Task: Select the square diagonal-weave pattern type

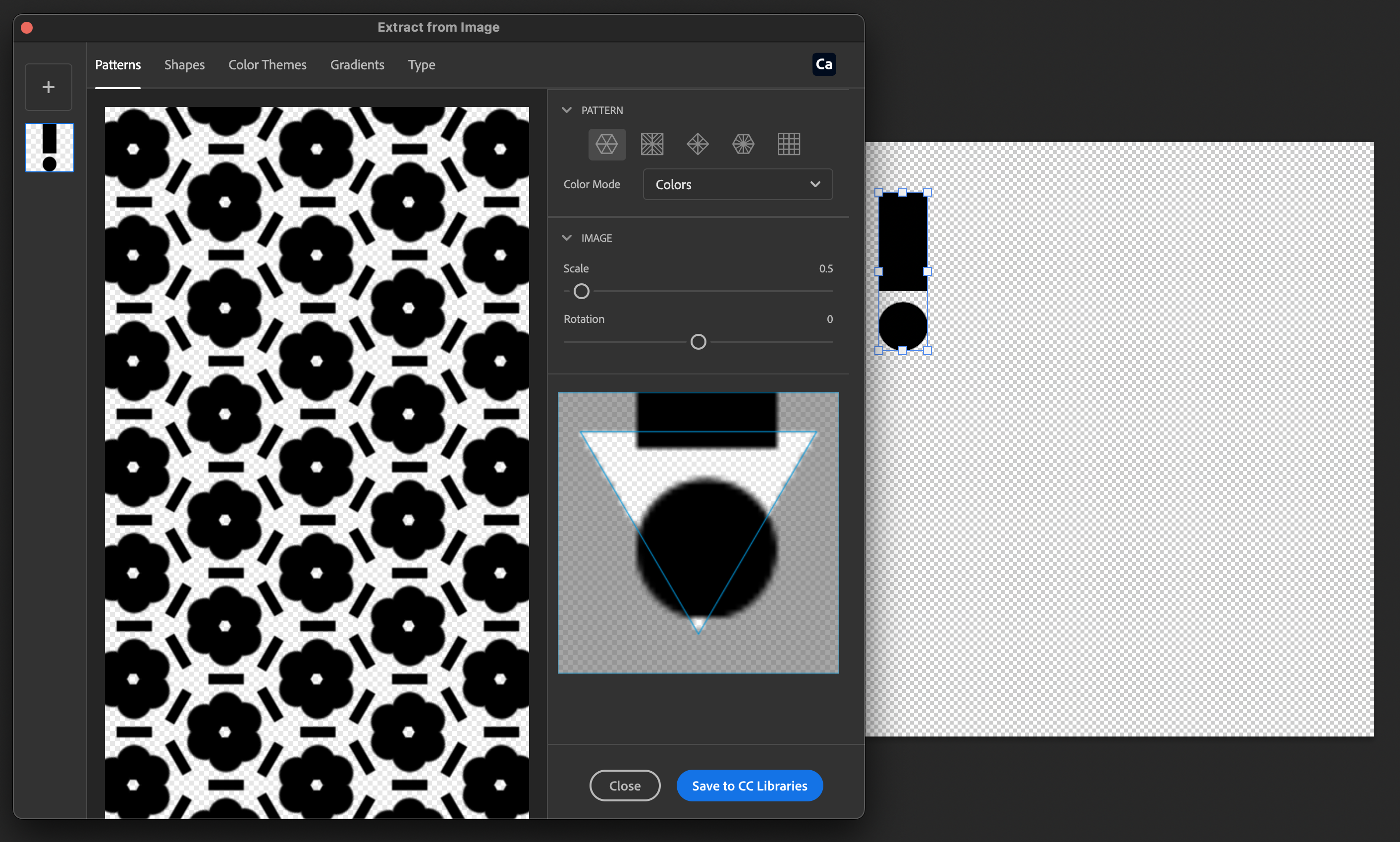Action: click(x=651, y=144)
